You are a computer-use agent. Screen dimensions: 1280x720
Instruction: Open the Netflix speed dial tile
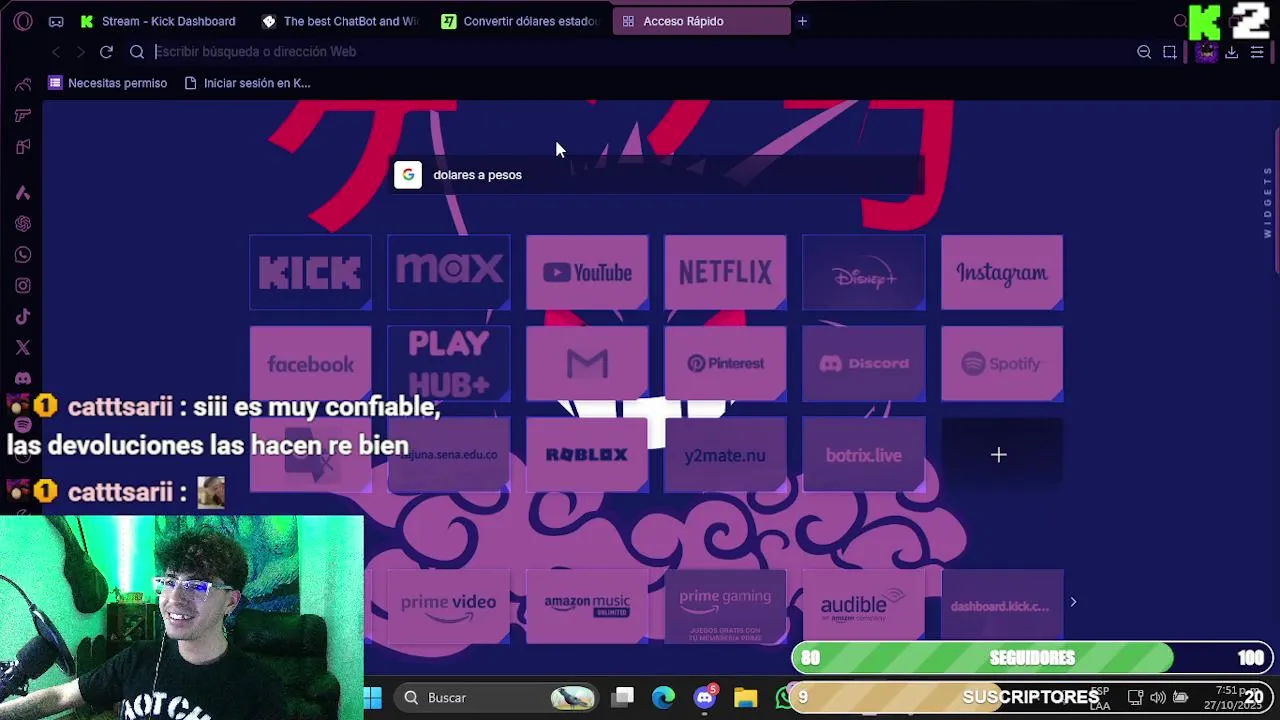[x=725, y=272]
